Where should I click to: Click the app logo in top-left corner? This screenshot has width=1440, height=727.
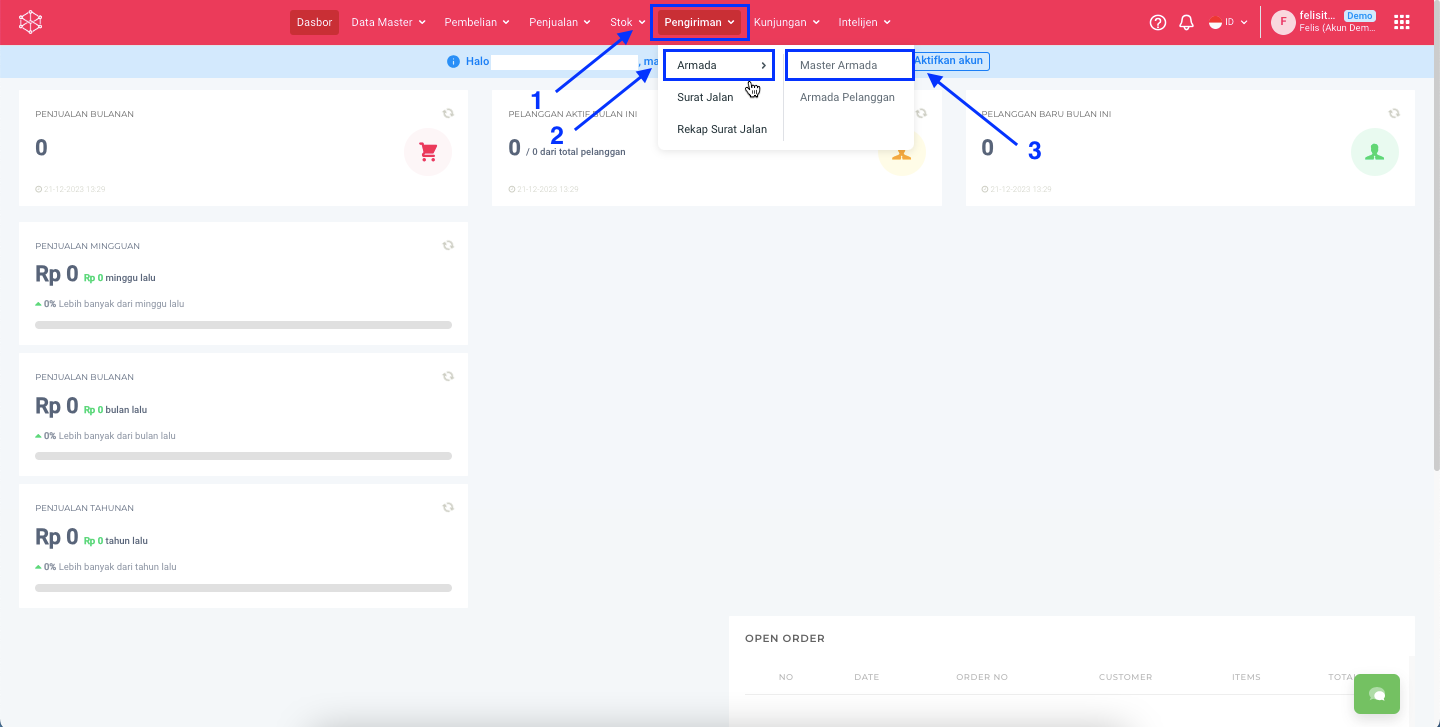click(31, 22)
